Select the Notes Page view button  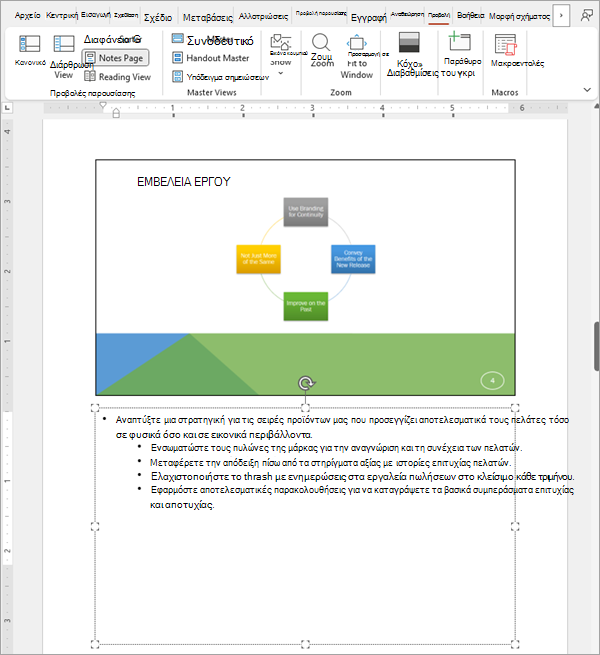(115, 58)
